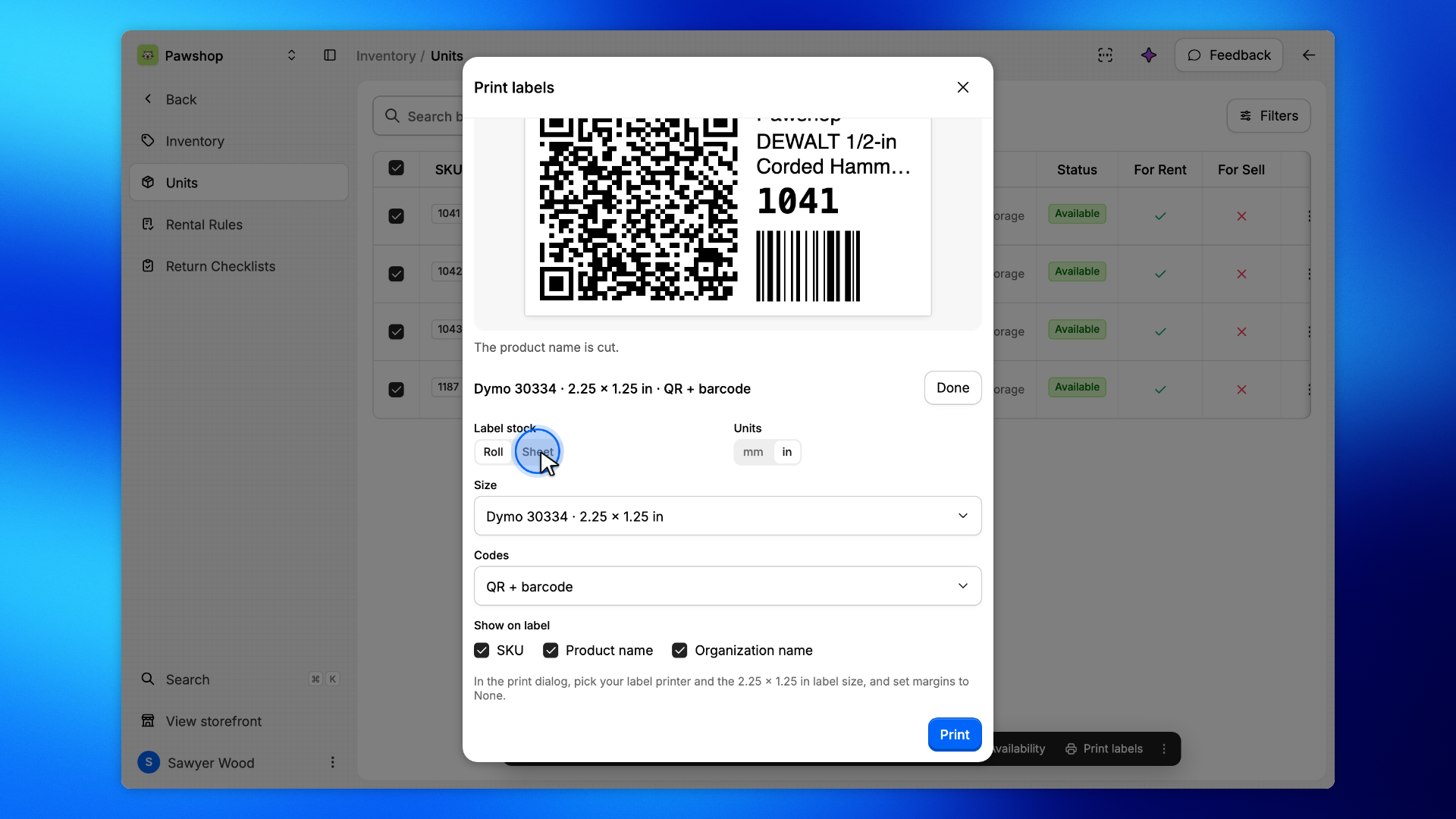1456x819 pixels.
Task: Select Sheet label stock
Action: [538, 452]
